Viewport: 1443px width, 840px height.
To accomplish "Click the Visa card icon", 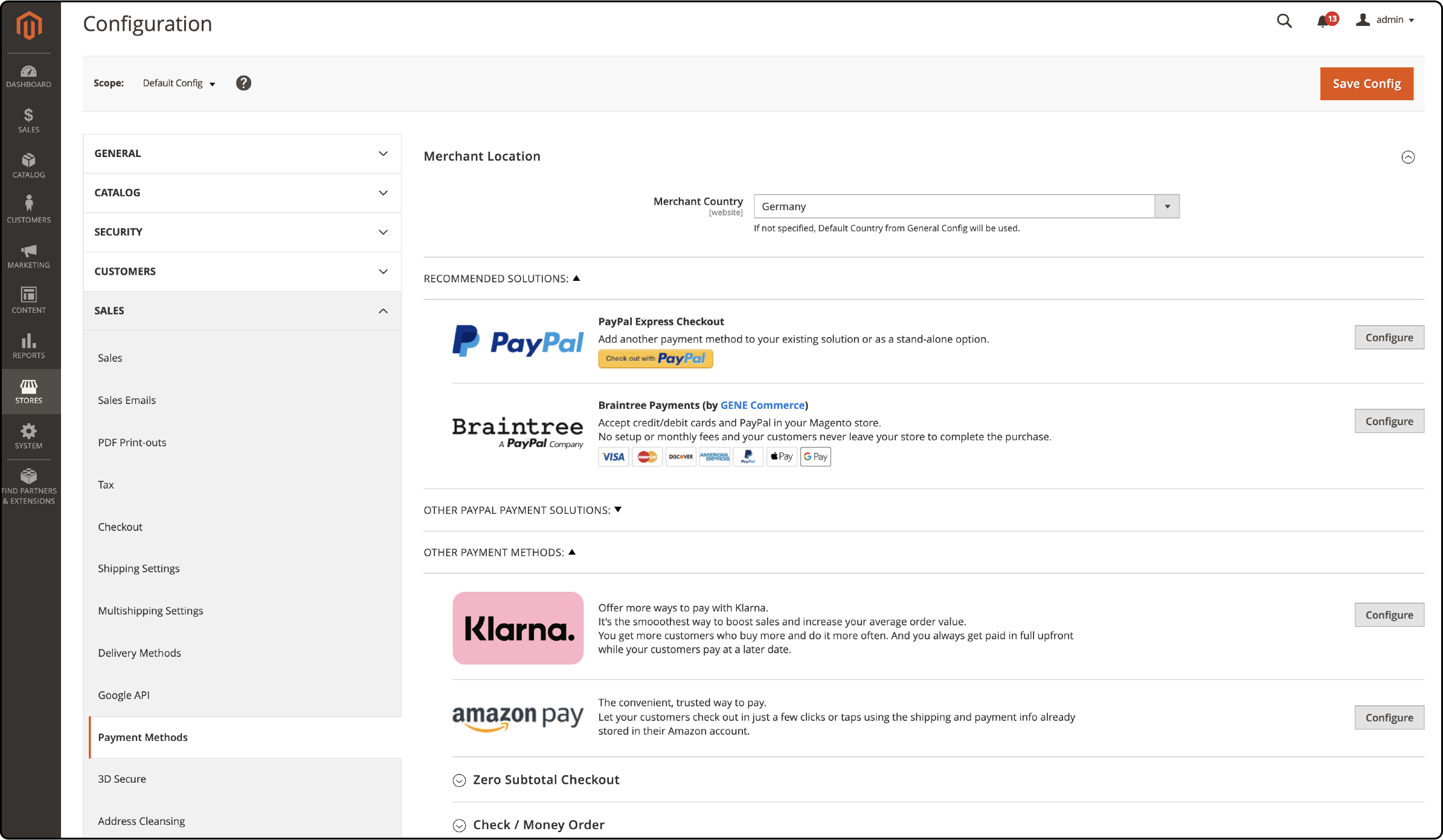I will point(613,457).
